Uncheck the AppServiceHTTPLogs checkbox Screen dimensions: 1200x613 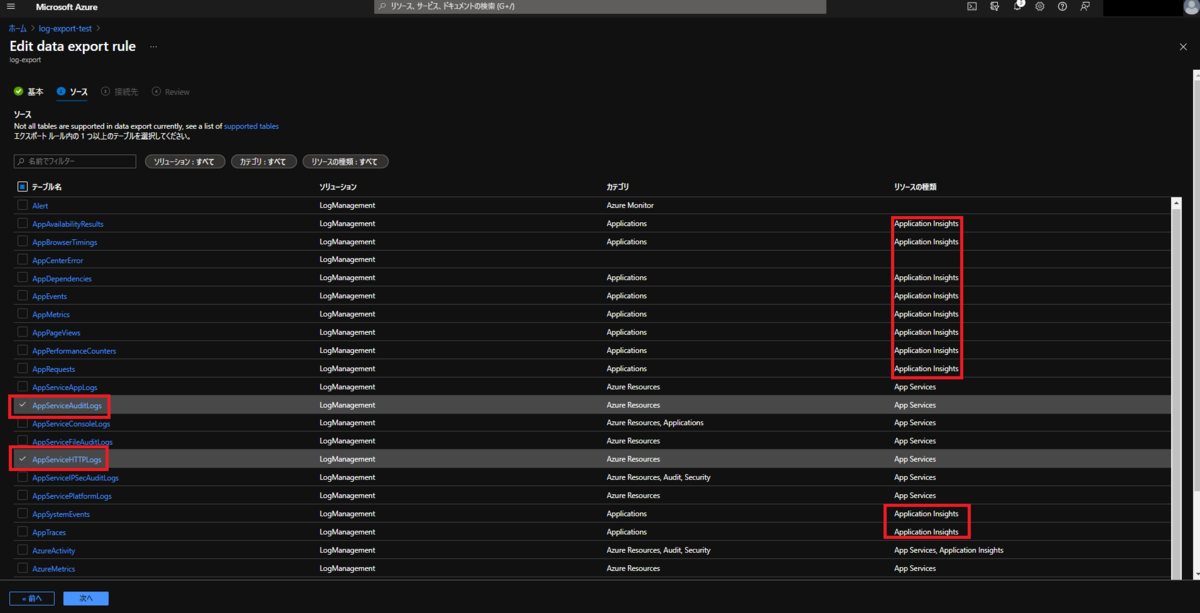click(22, 459)
